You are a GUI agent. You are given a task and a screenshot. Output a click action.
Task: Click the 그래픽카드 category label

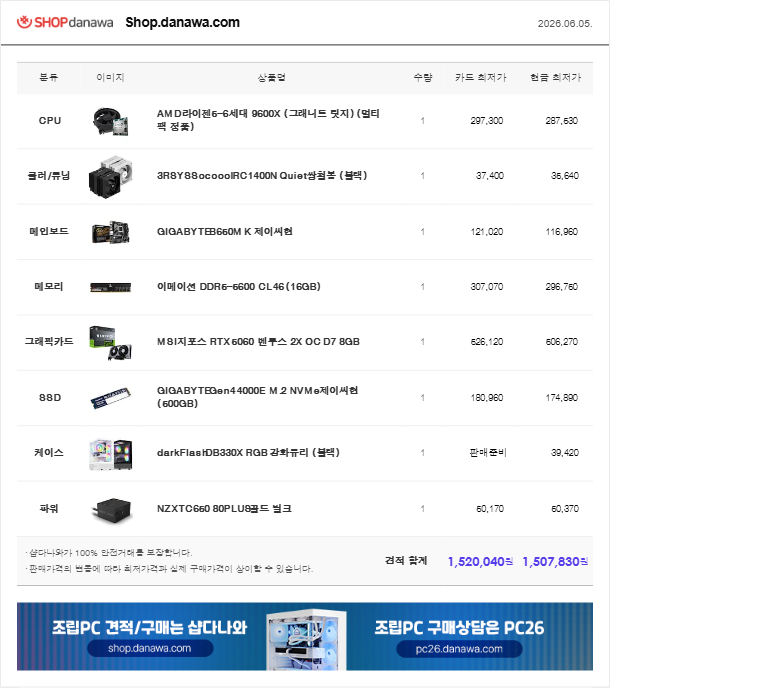coord(49,342)
